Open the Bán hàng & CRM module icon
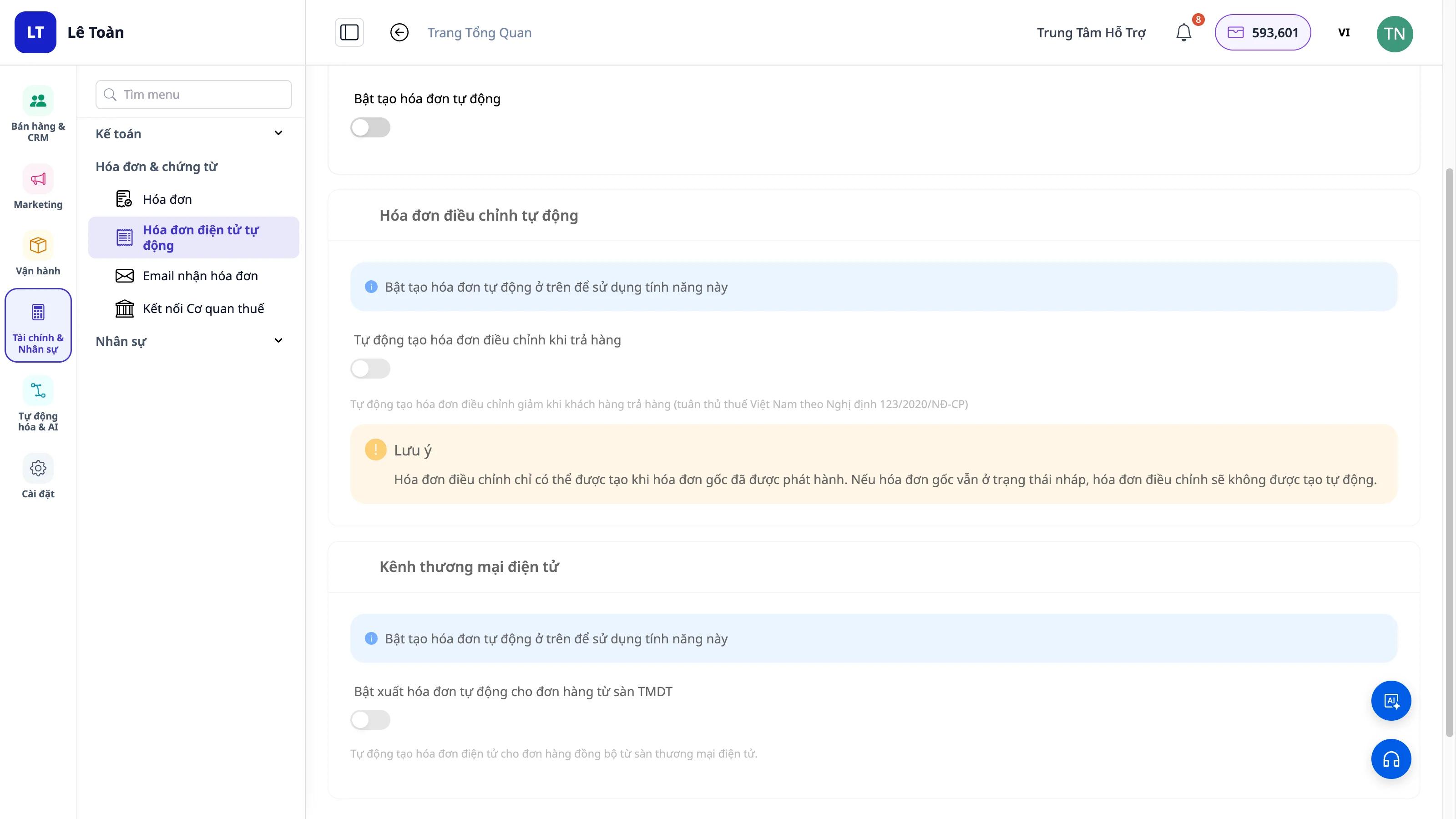Image resolution: width=1456 pixels, height=819 pixels. 38,101
